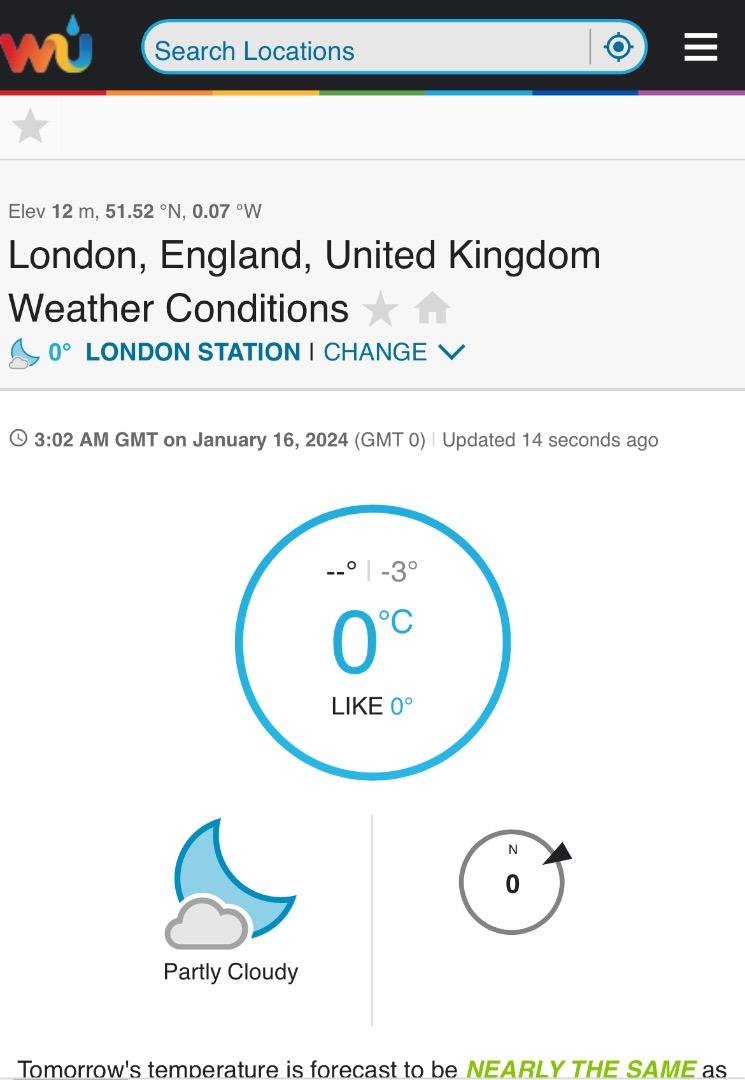Click the clock icon by timestamp
Screen dimensions: 745x1080
(18, 439)
